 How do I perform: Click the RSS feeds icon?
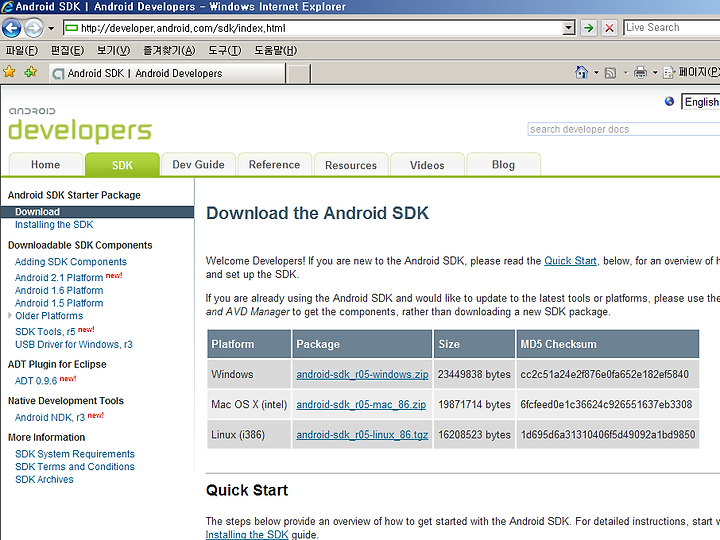[x=610, y=73]
